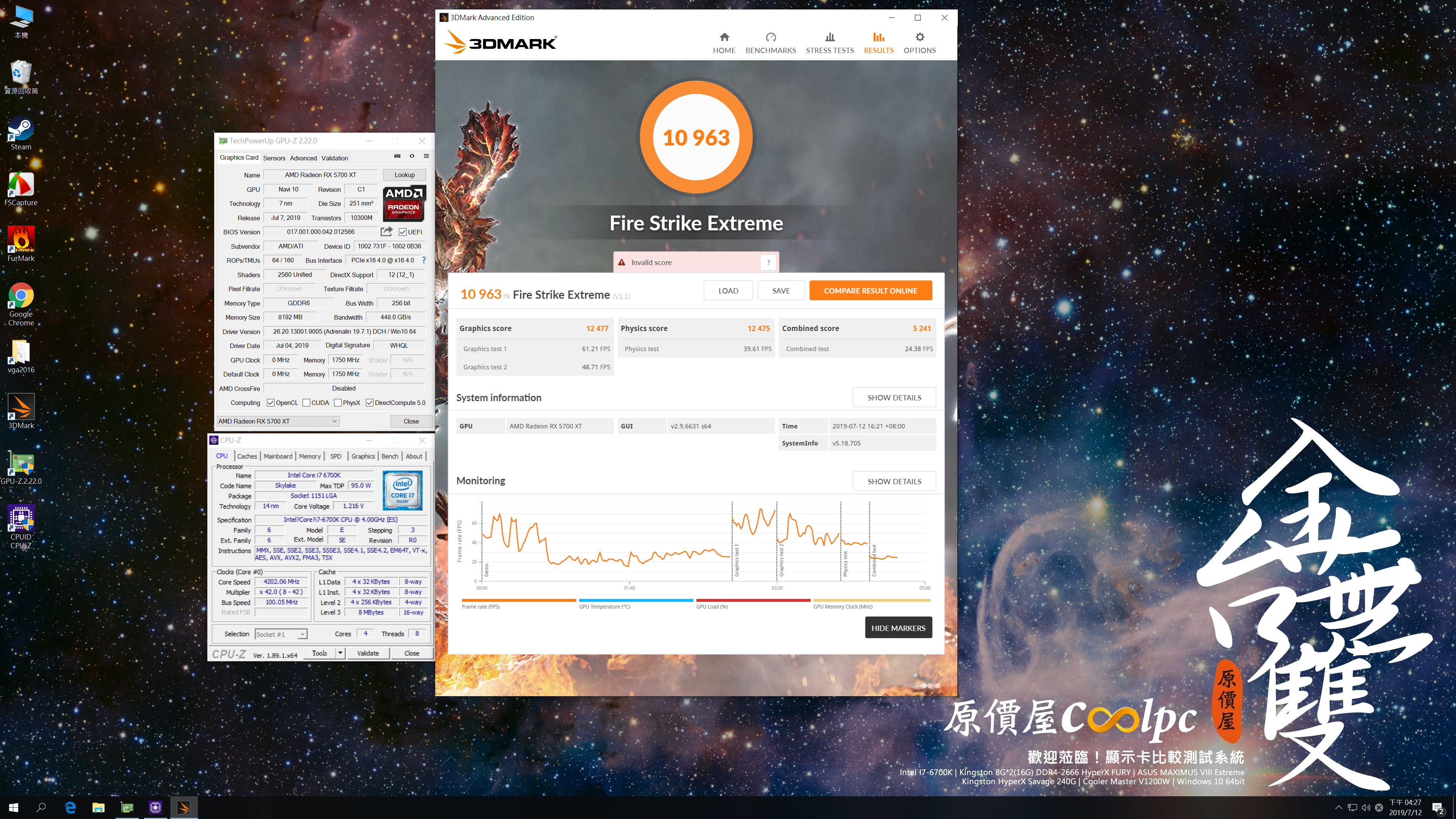The image size is (1456, 819).
Task: Open the BENCHMARKS section in 3DMark
Action: click(770, 43)
